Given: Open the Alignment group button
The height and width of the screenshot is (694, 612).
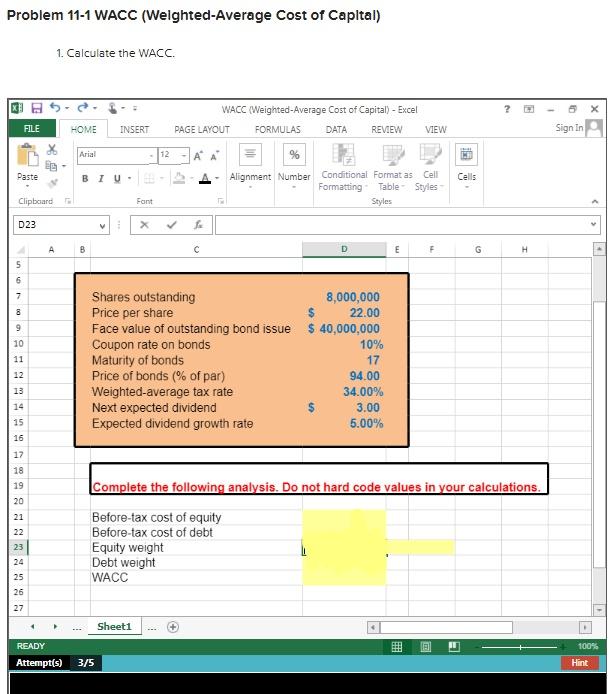Looking at the screenshot, I should point(250,166).
